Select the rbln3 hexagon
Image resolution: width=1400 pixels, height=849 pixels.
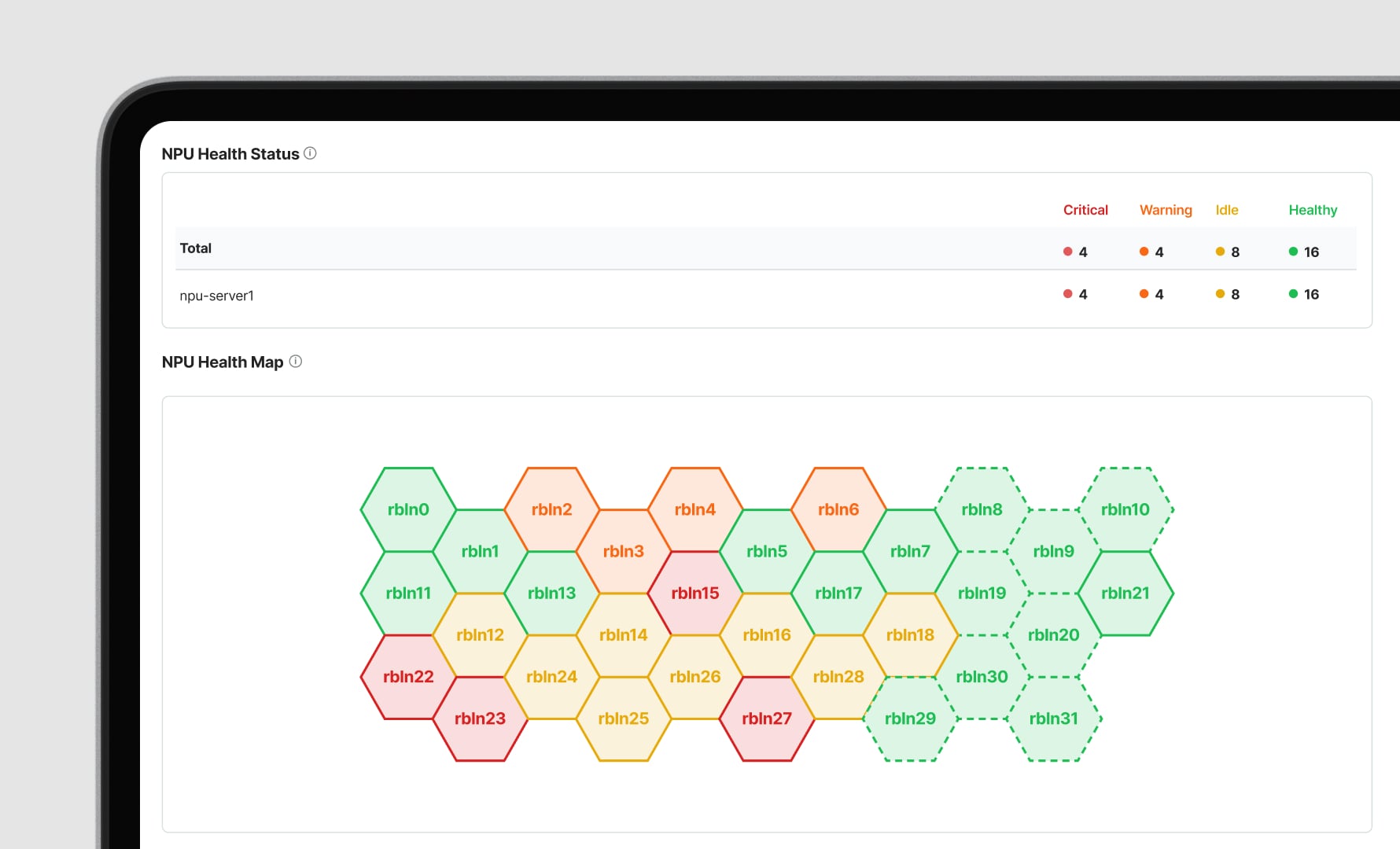pos(624,551)
